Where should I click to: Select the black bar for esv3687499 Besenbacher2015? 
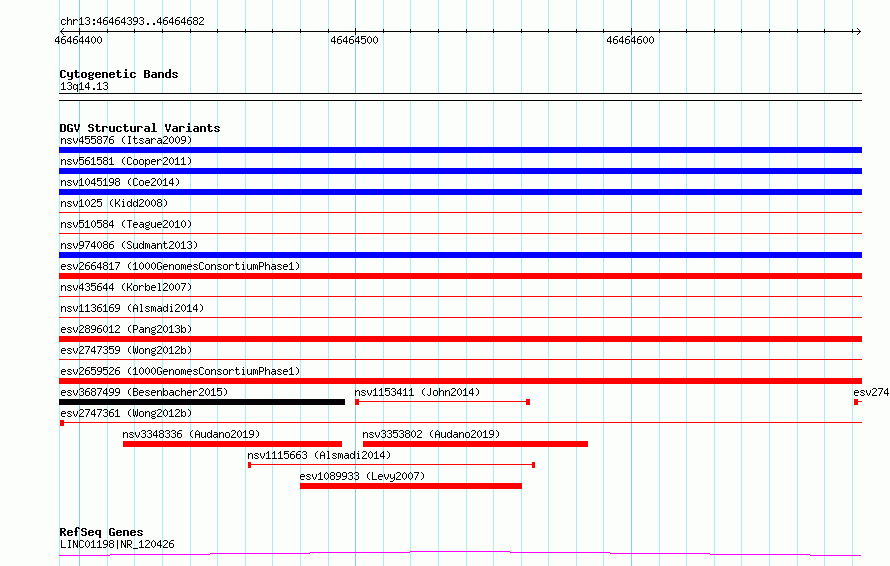pos(202,402)
